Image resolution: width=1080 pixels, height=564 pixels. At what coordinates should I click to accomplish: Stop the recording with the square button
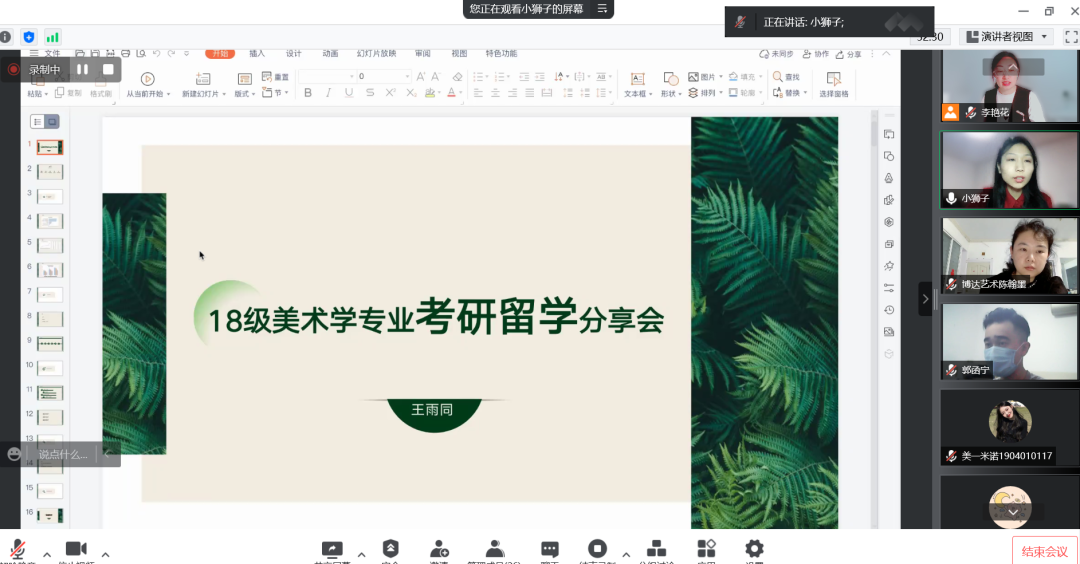(x=108, y=69)
